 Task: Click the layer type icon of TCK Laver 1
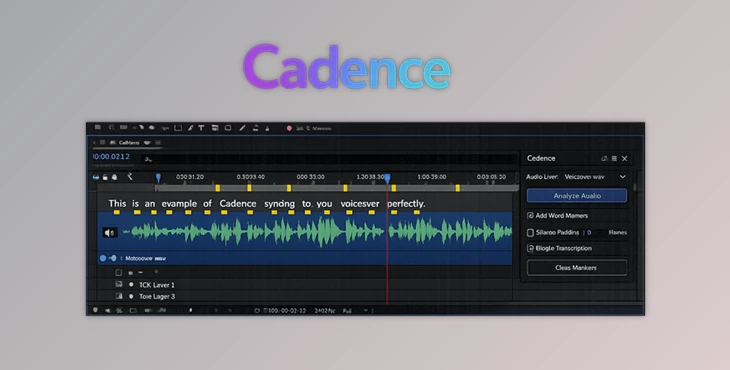[x=119, y=284]
